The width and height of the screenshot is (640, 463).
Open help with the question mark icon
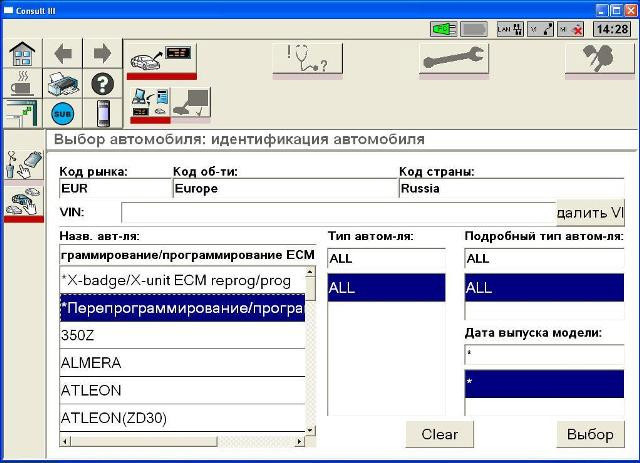(x=101, y=83)
